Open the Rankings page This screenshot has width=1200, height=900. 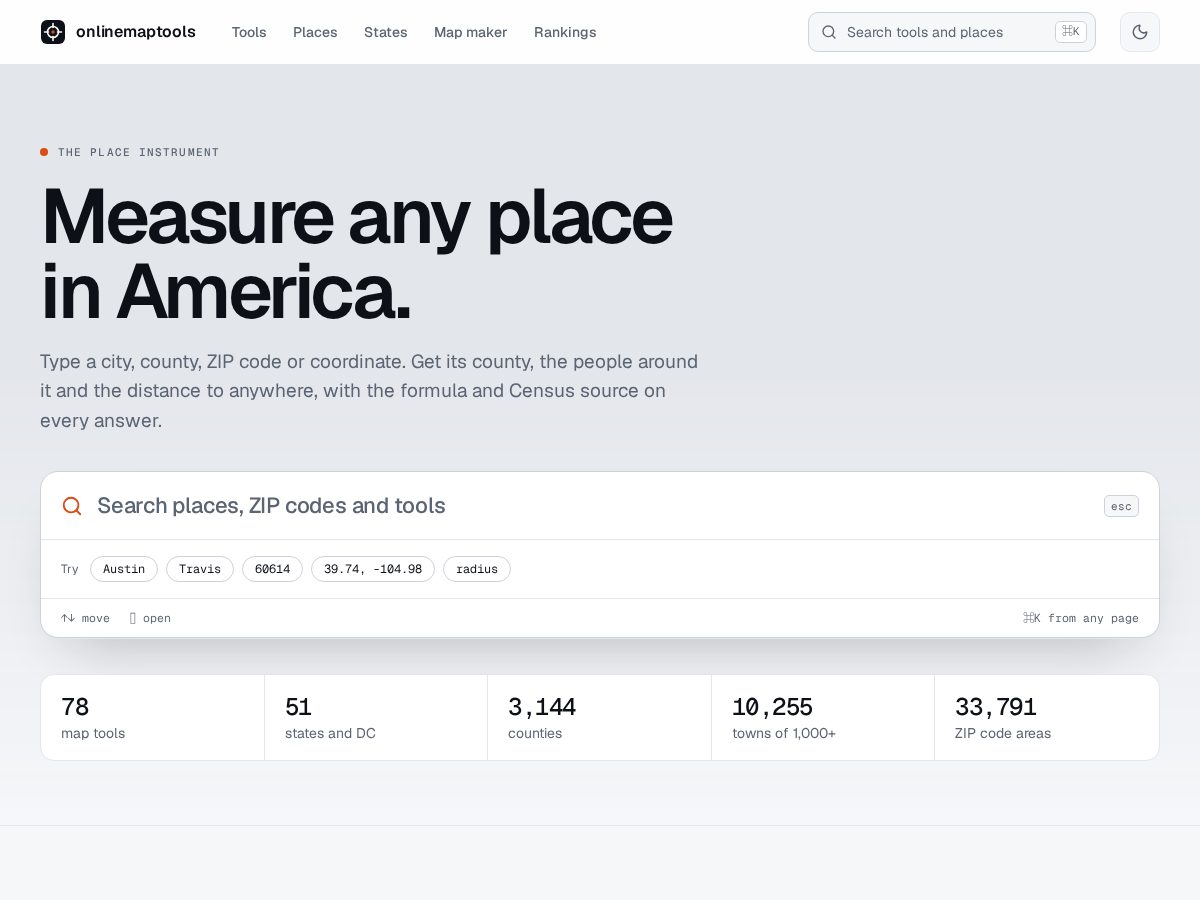point(565,32)
